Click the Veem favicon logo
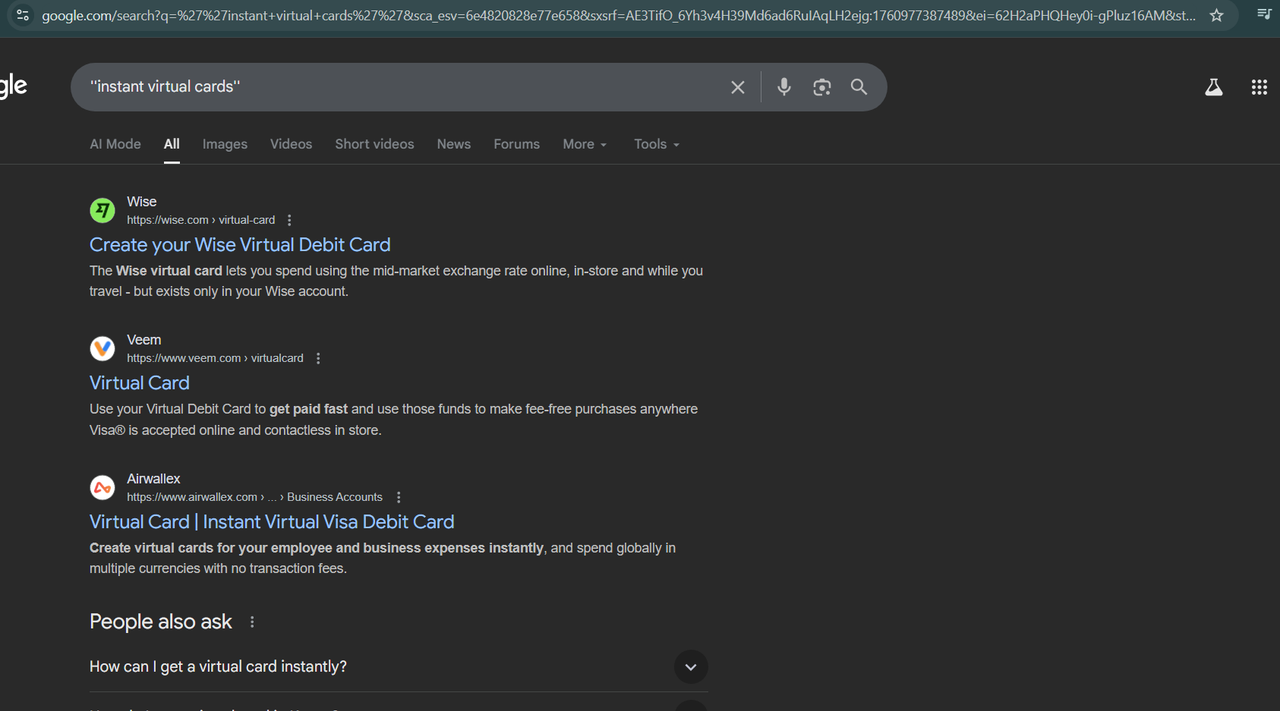Viewport: 1280px width, 711px height. tap(103, 348)
